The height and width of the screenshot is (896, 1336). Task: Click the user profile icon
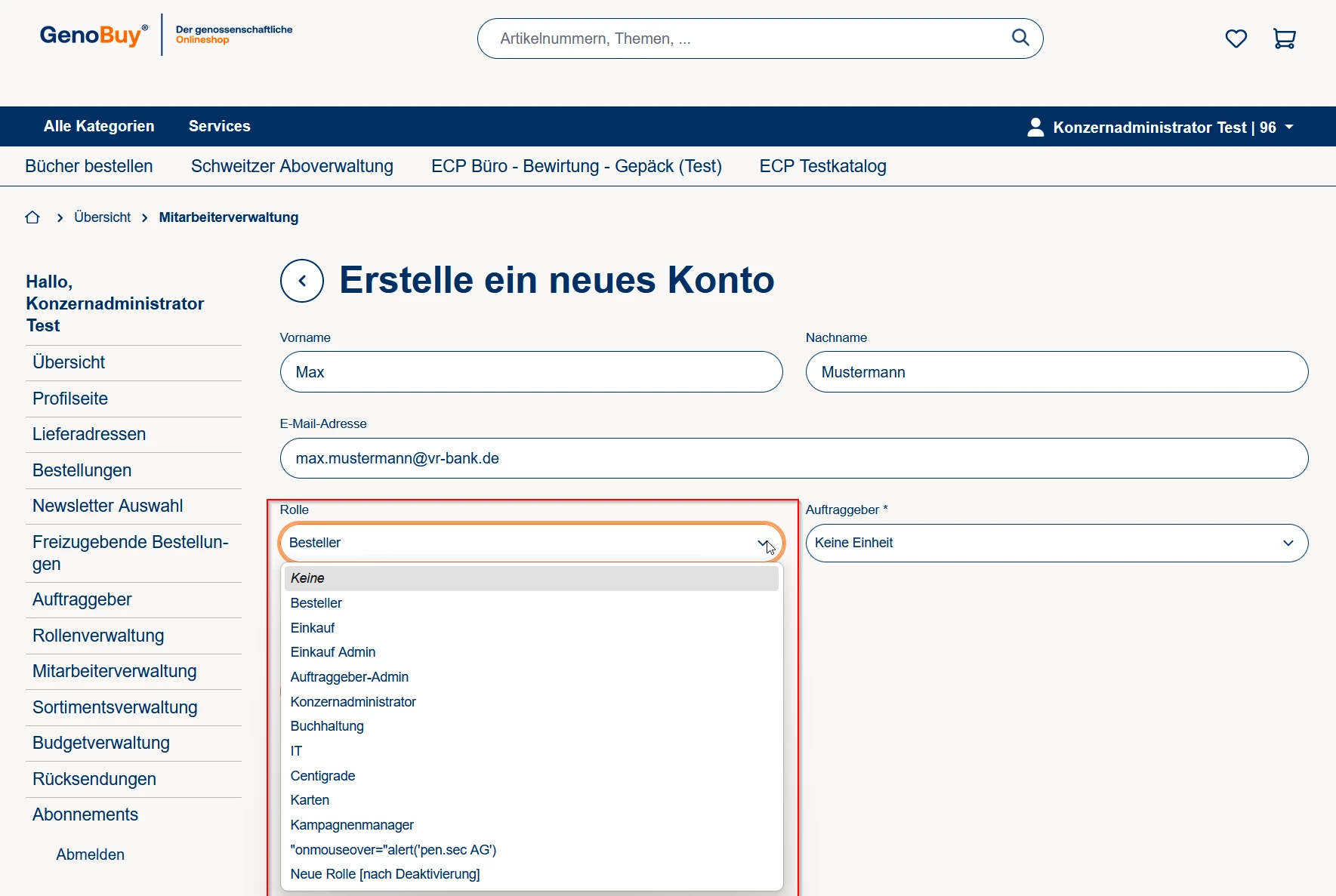pos(1035,127)
